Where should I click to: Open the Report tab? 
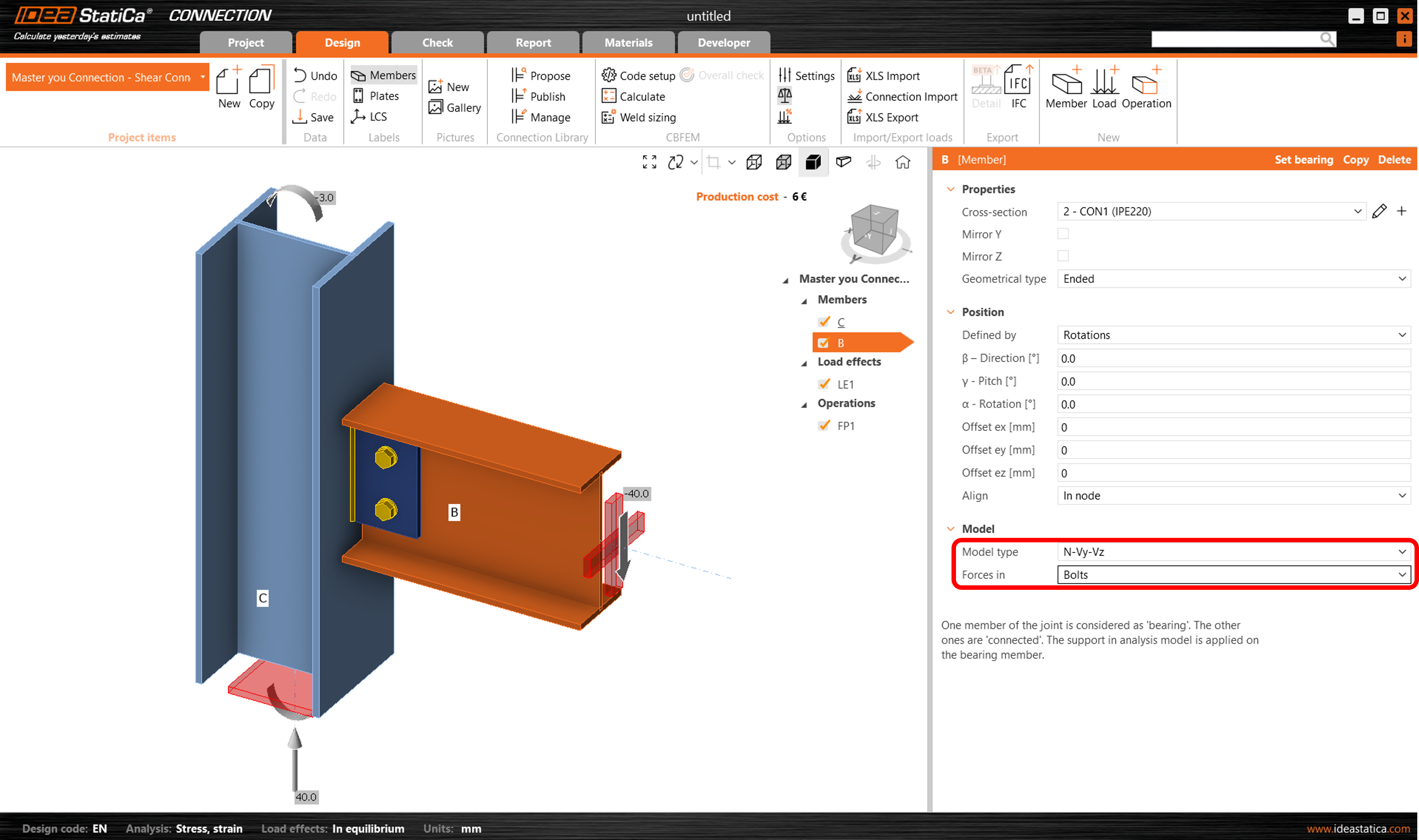[x=533, y=43]
